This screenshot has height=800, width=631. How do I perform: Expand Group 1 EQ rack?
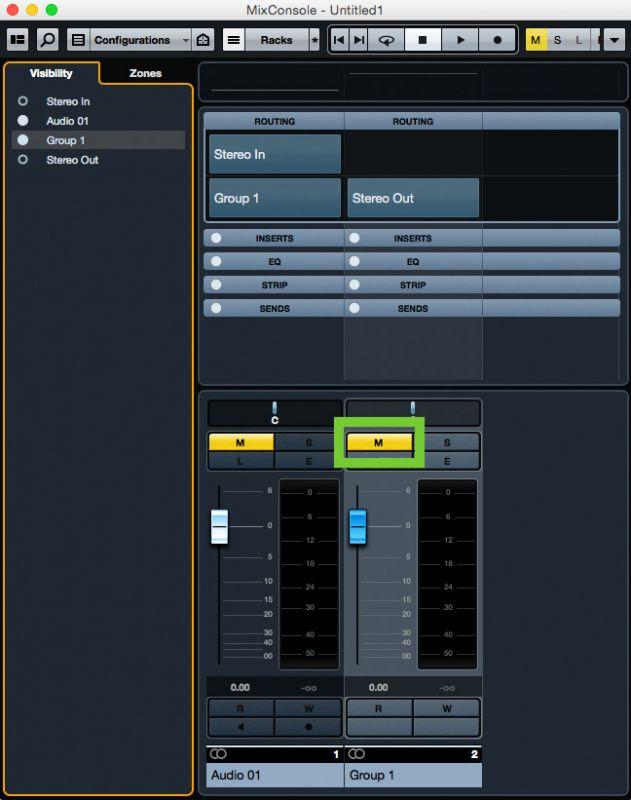pos(413,262)
